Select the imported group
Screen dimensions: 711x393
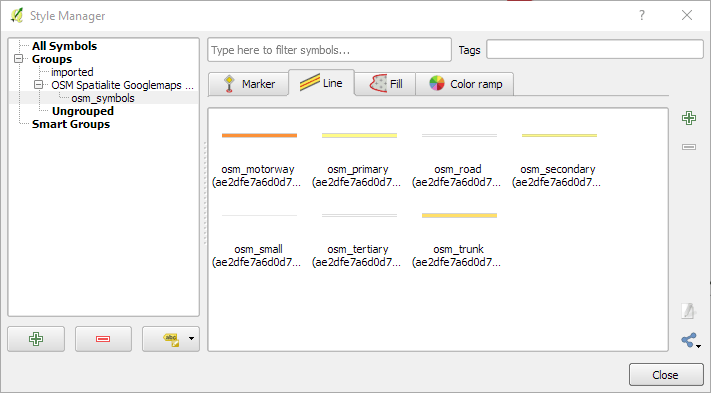(x=72, y=72)
